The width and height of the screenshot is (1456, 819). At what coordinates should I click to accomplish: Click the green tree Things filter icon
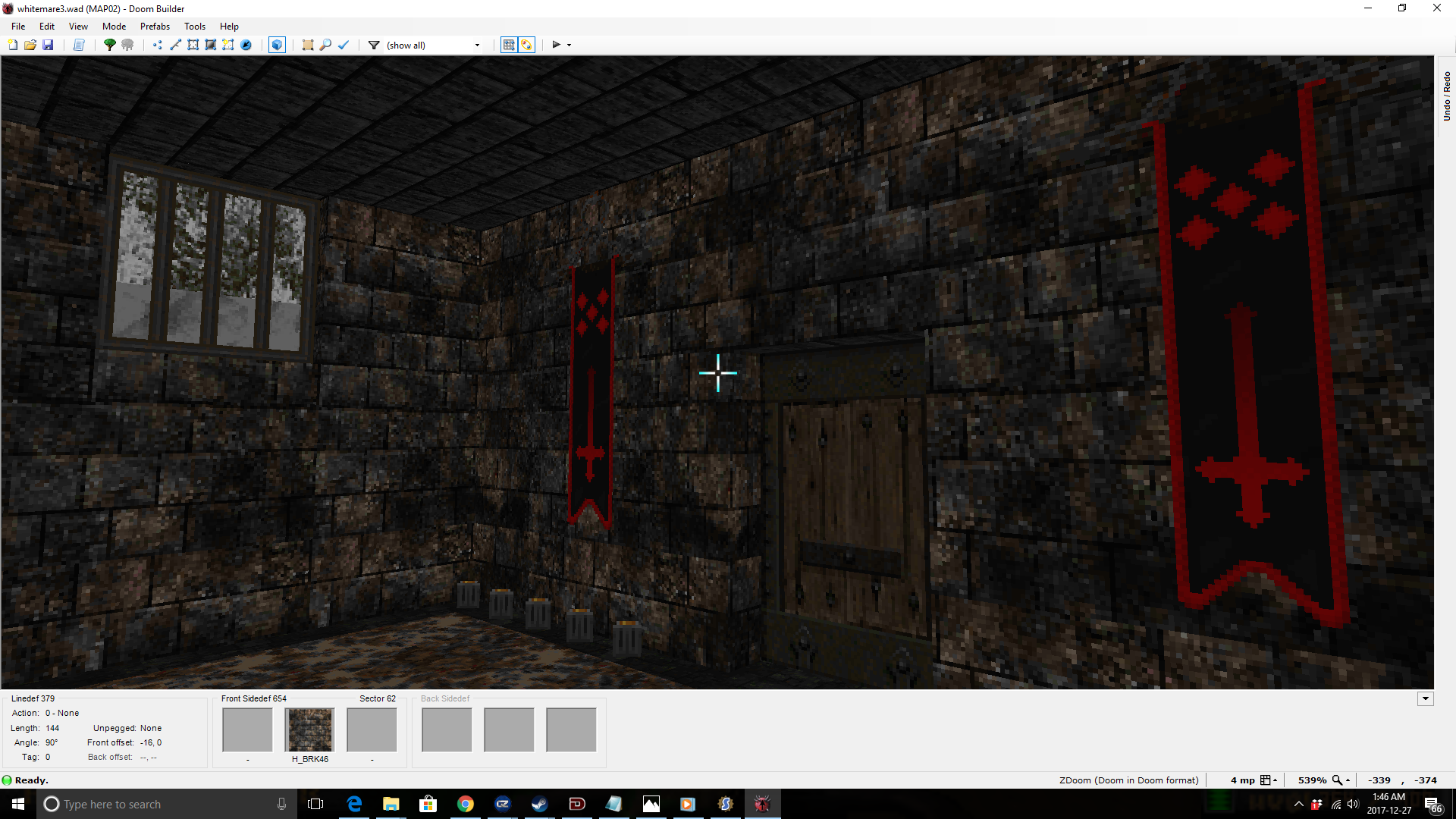coord(110,45)
